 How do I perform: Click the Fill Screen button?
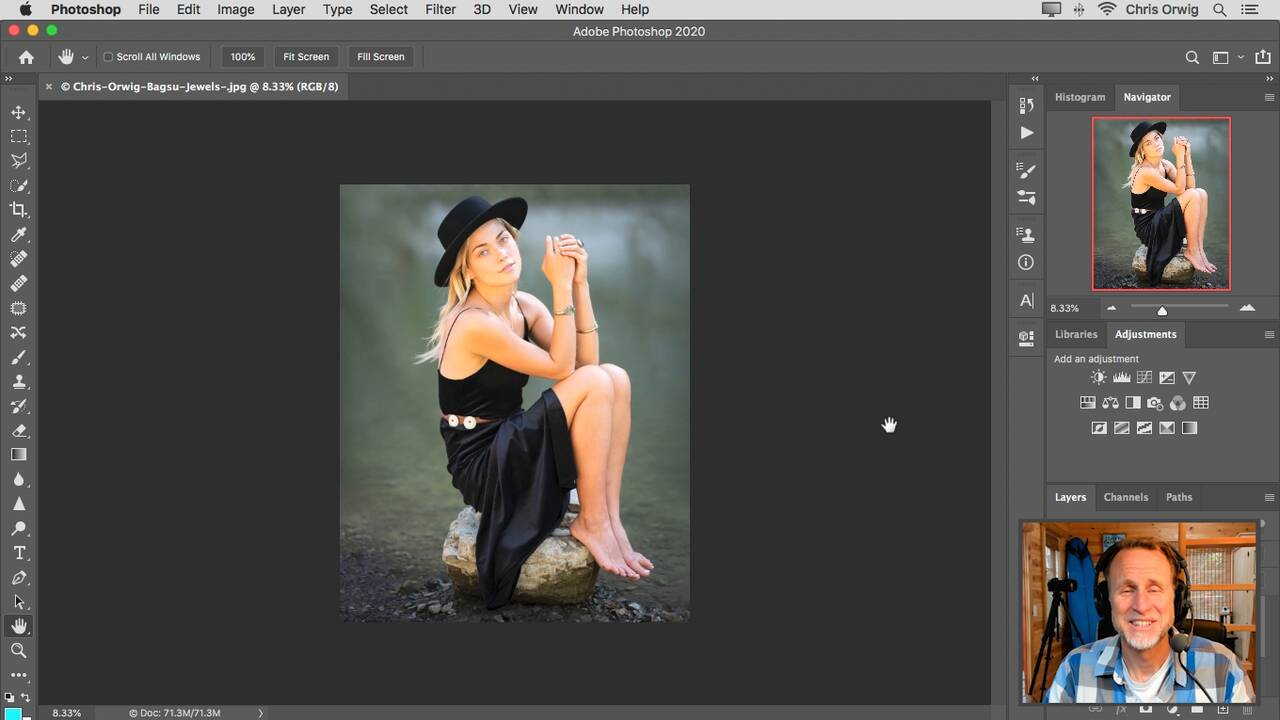click(381, 57)
